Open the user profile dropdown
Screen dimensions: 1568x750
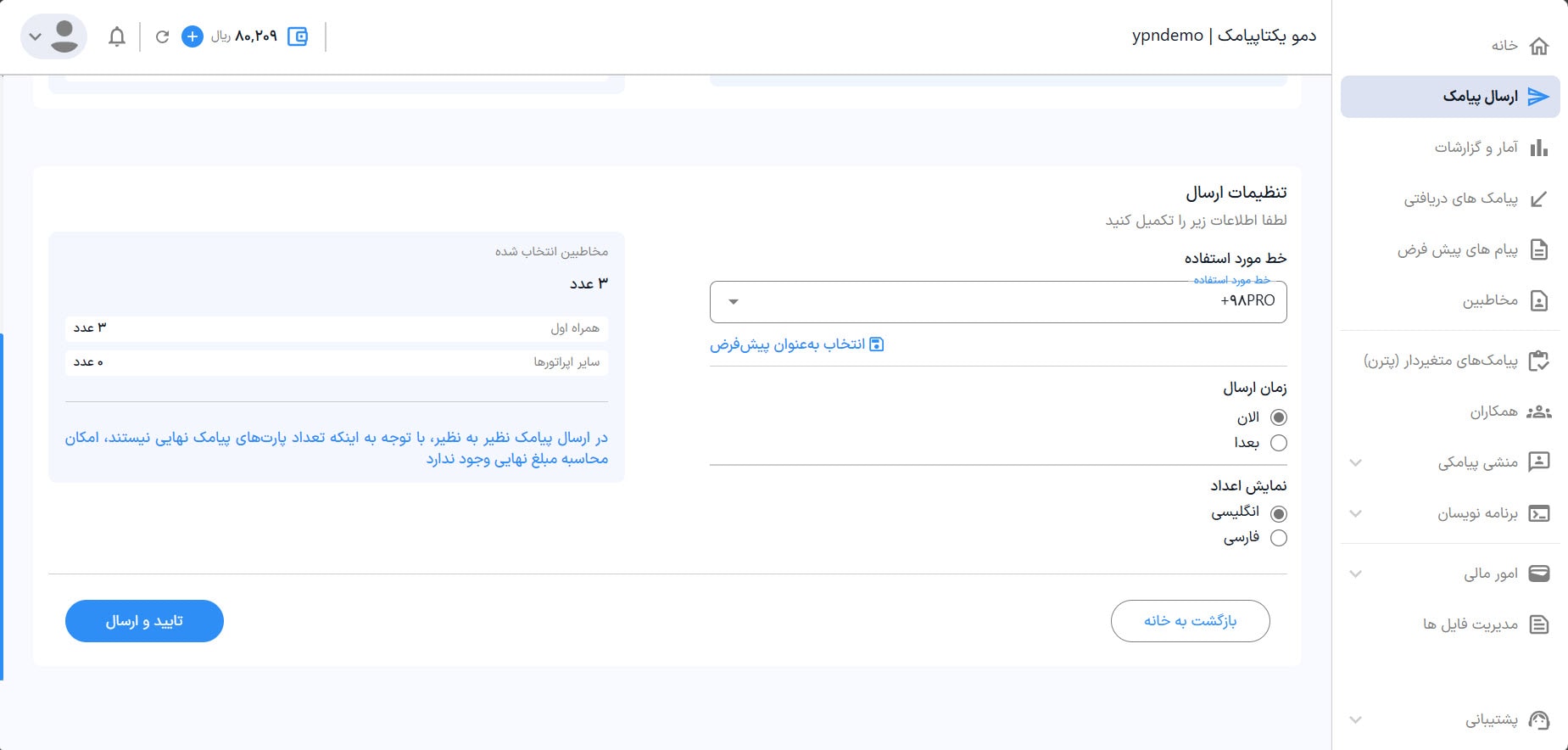tap(53, 36)
